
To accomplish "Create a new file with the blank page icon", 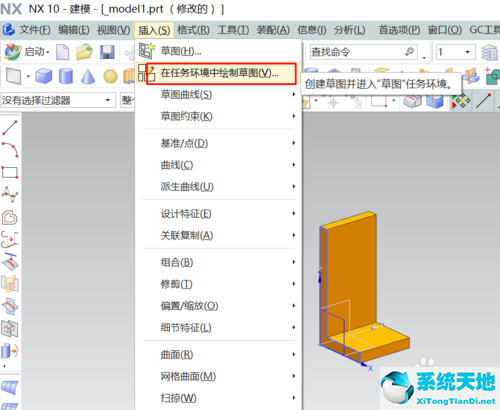I will point(63,52).
